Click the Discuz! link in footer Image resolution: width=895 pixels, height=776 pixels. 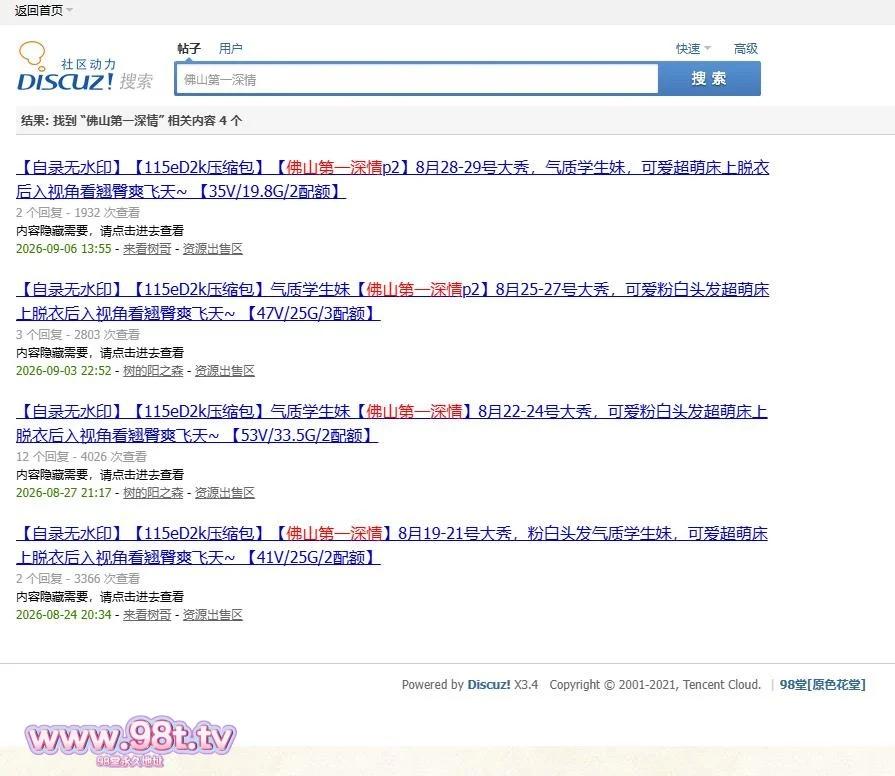tap(489, 685)
